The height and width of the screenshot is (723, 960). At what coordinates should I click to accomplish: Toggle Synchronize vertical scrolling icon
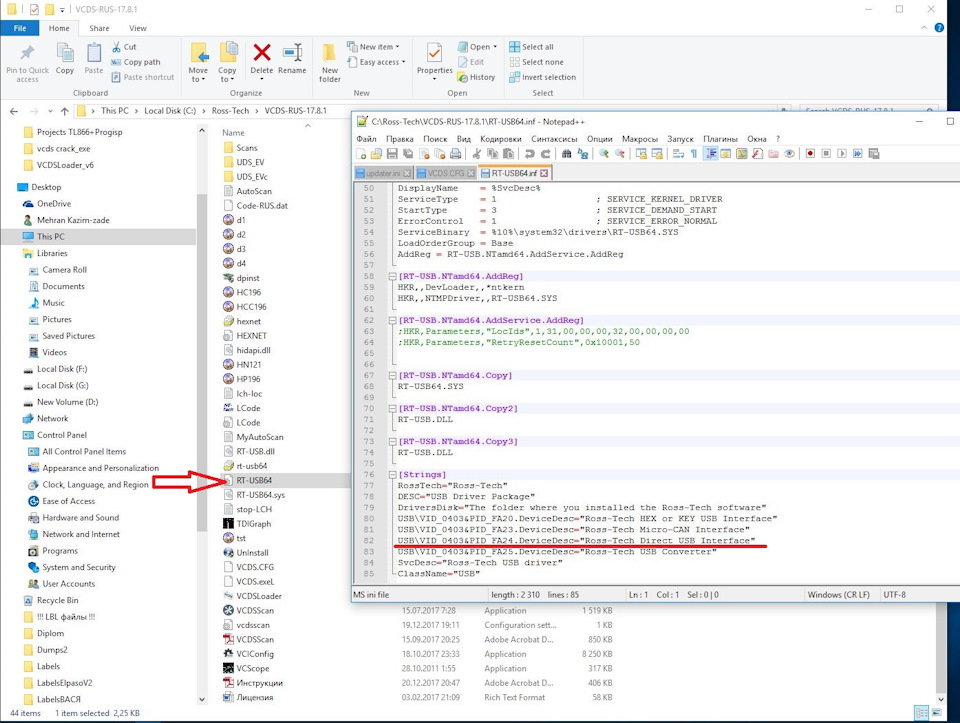[642, 154]
